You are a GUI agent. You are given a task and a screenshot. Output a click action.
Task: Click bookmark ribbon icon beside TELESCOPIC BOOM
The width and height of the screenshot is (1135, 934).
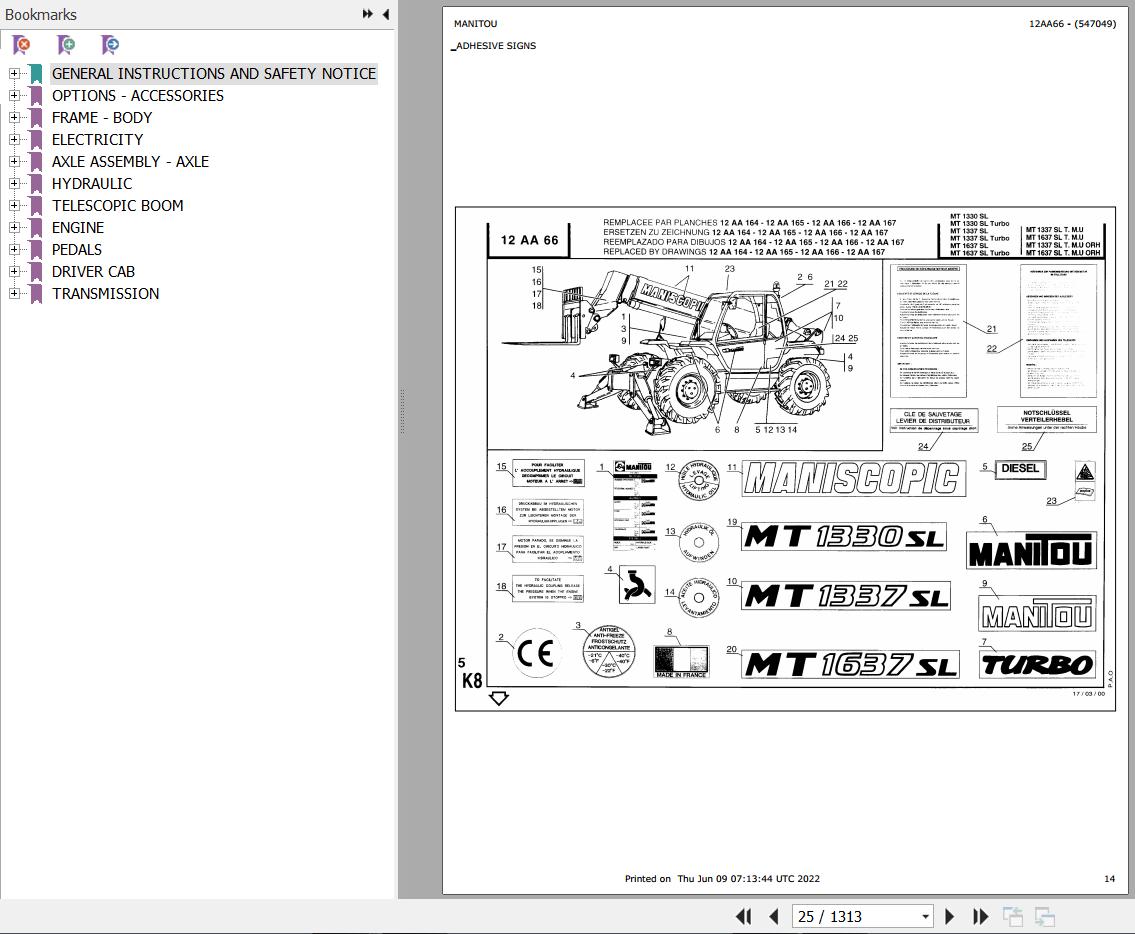coord(35,206)
